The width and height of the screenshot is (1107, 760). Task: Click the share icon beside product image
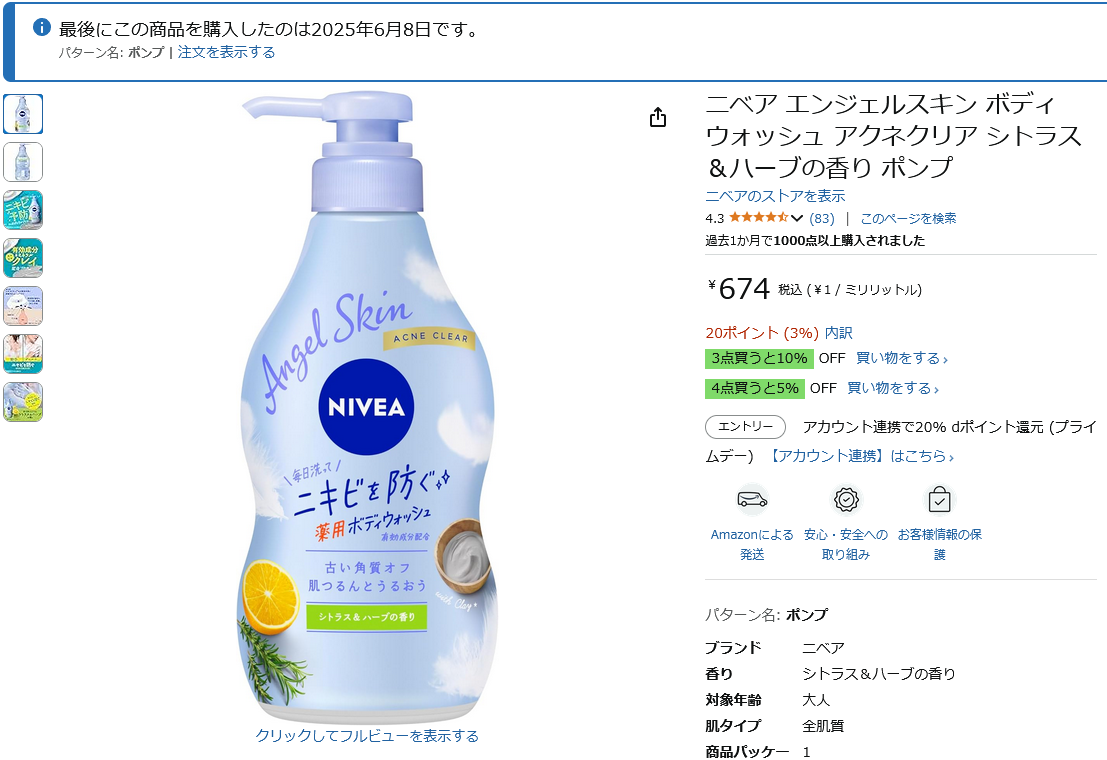(657, 117)
